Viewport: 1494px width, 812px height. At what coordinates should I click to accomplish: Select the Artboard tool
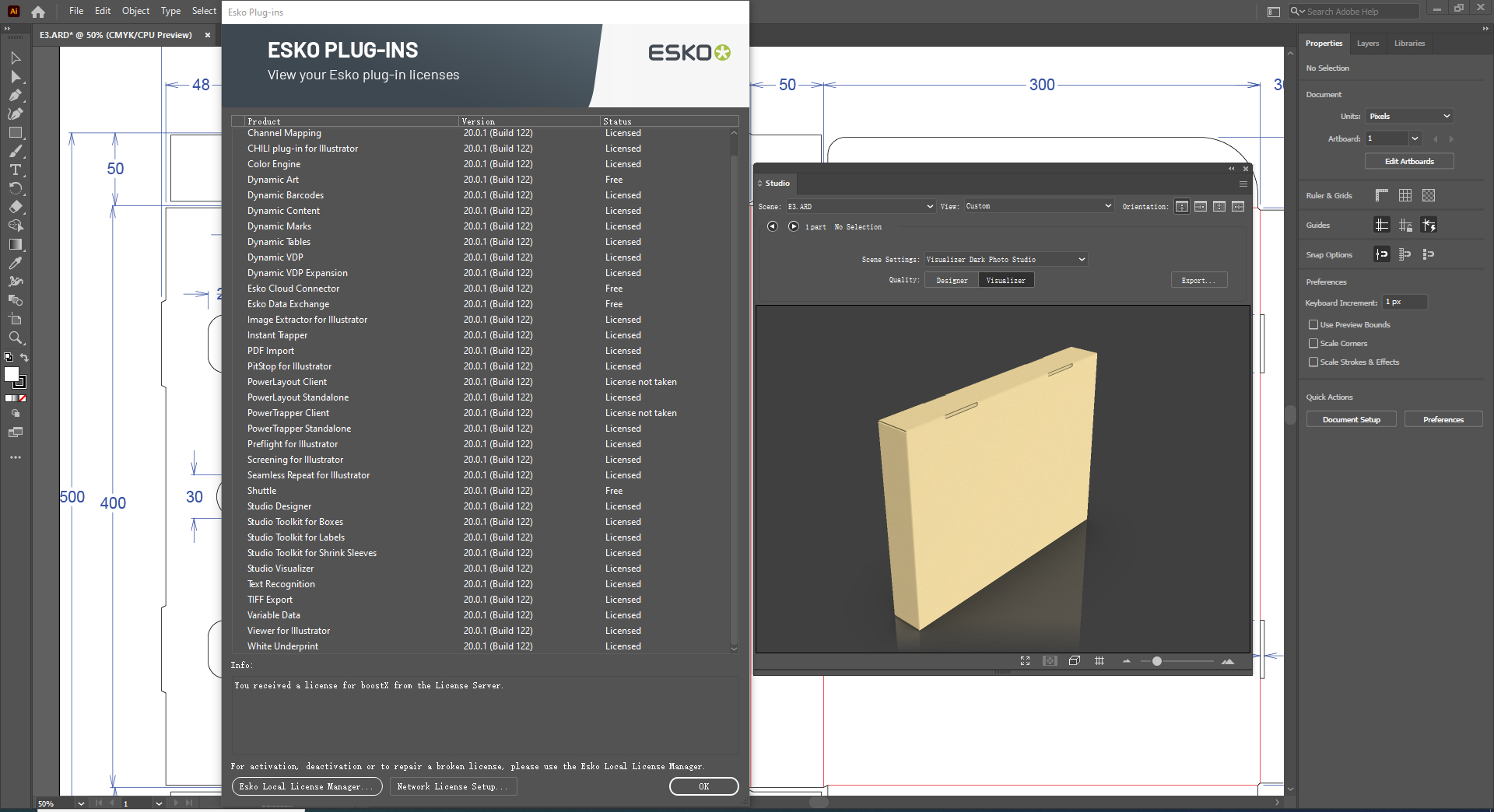[x=16, y=320]
